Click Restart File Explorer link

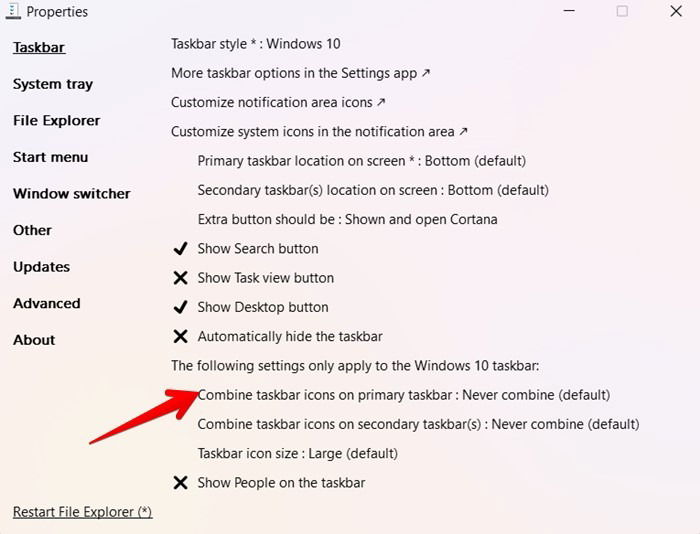coord(83,512)
